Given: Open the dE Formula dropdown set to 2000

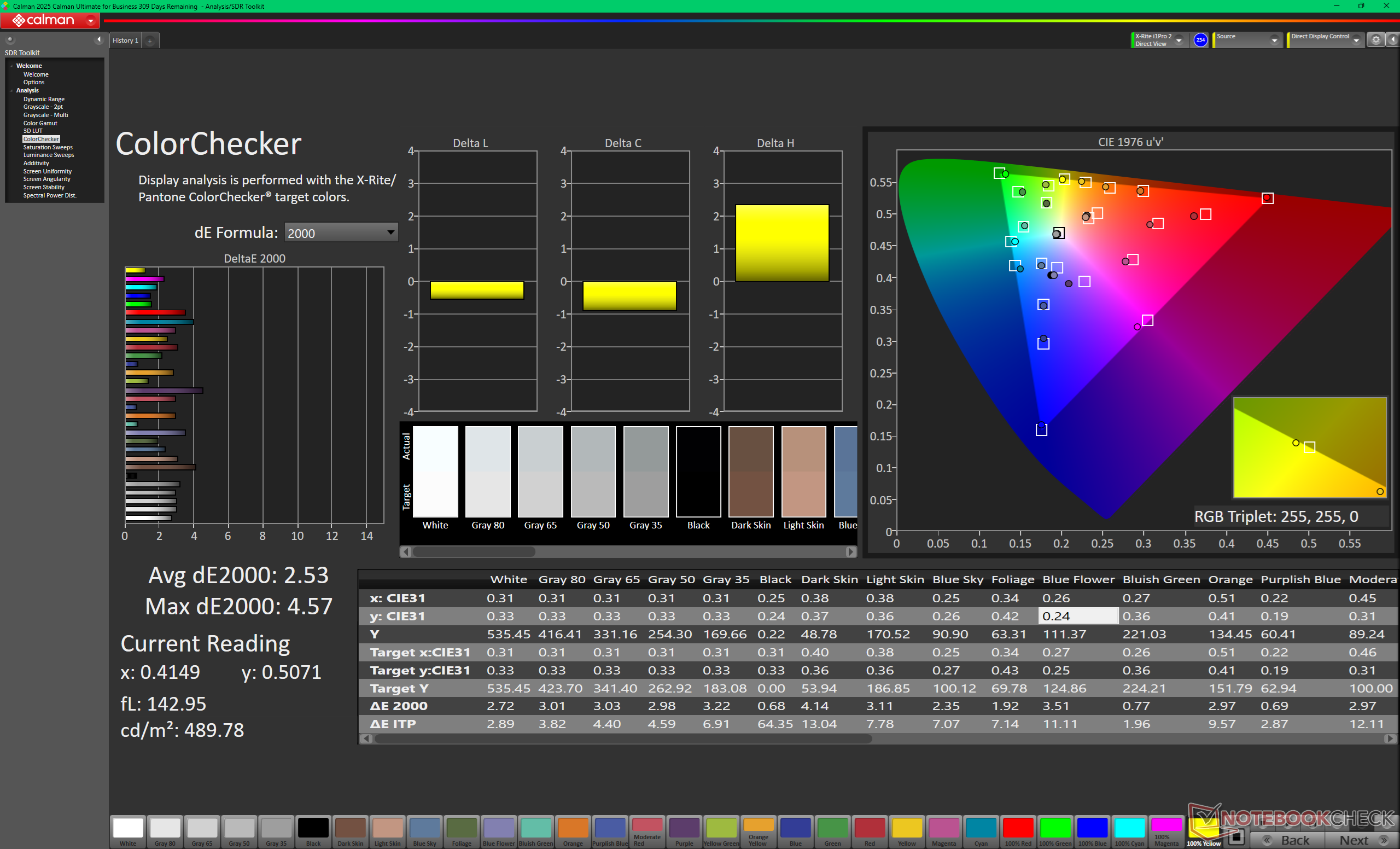Looking at the screenshot, I should [340, 233].
